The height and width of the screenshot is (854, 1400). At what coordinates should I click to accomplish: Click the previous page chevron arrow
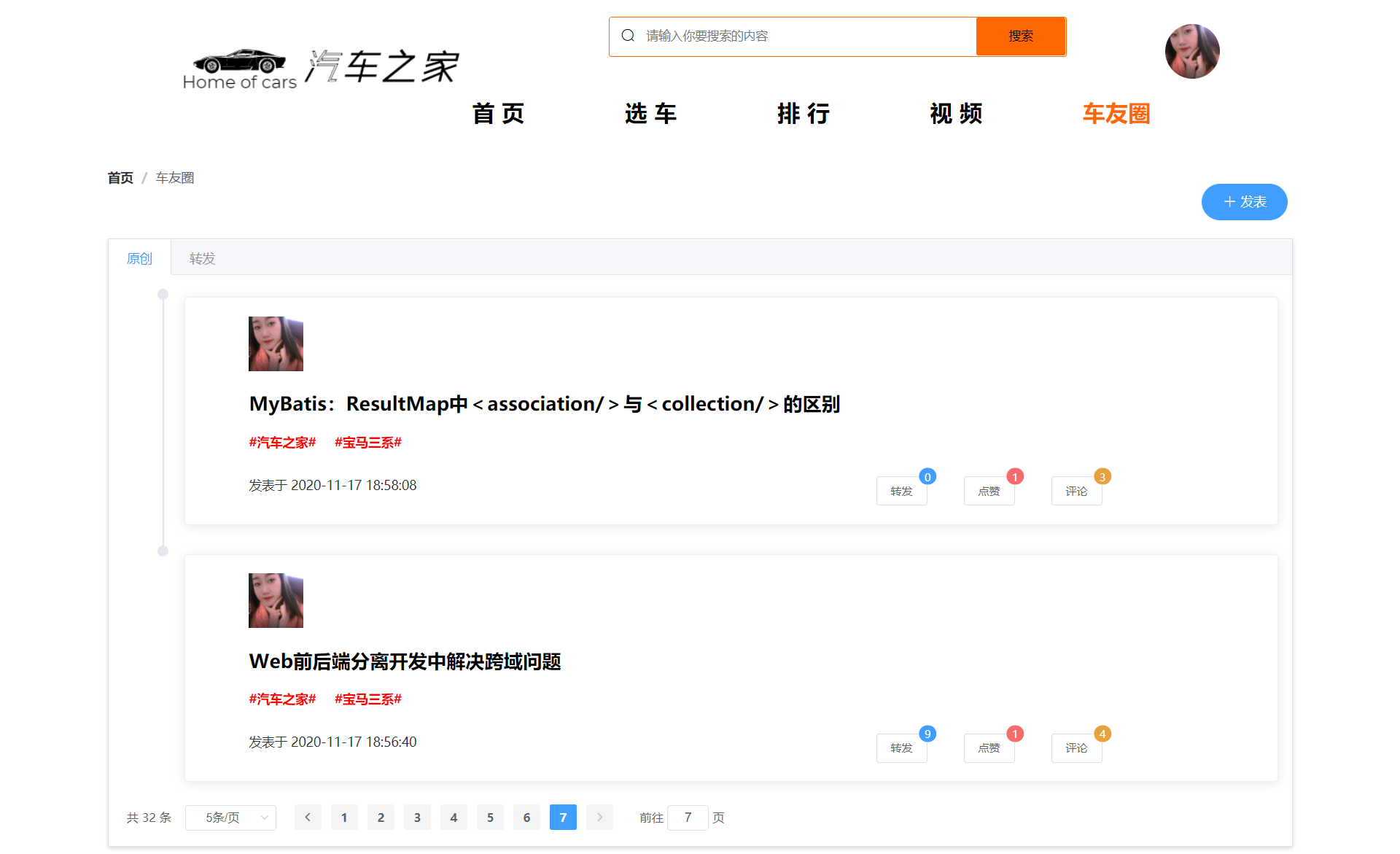(308, 818)
